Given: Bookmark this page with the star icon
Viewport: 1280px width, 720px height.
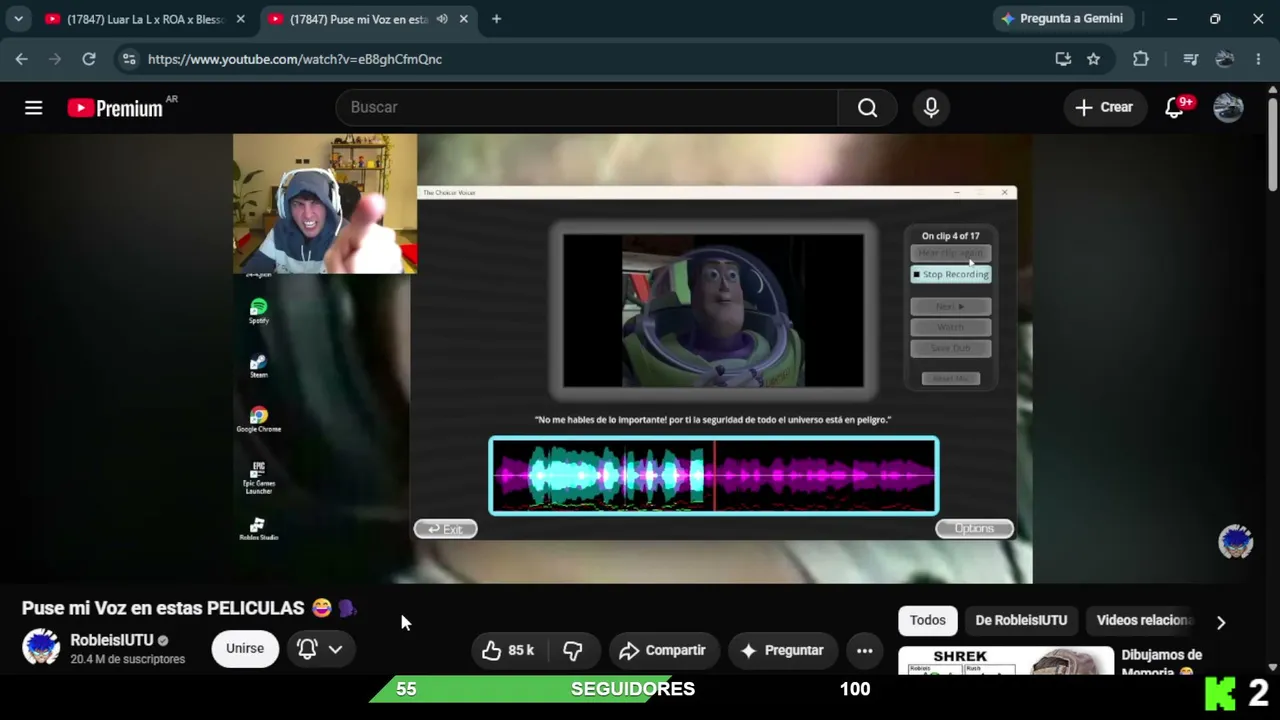Looking at the screenshot, I should (x=1094, y=59).
